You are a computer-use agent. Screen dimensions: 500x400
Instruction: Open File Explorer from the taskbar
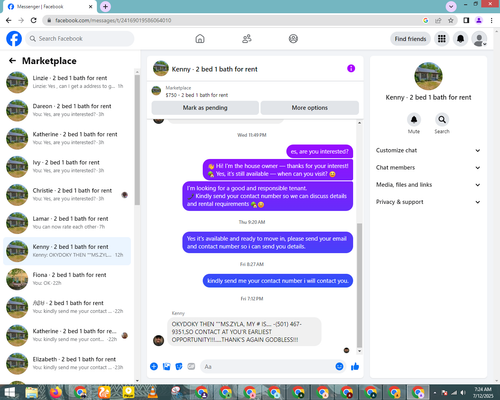click(32, 393)
